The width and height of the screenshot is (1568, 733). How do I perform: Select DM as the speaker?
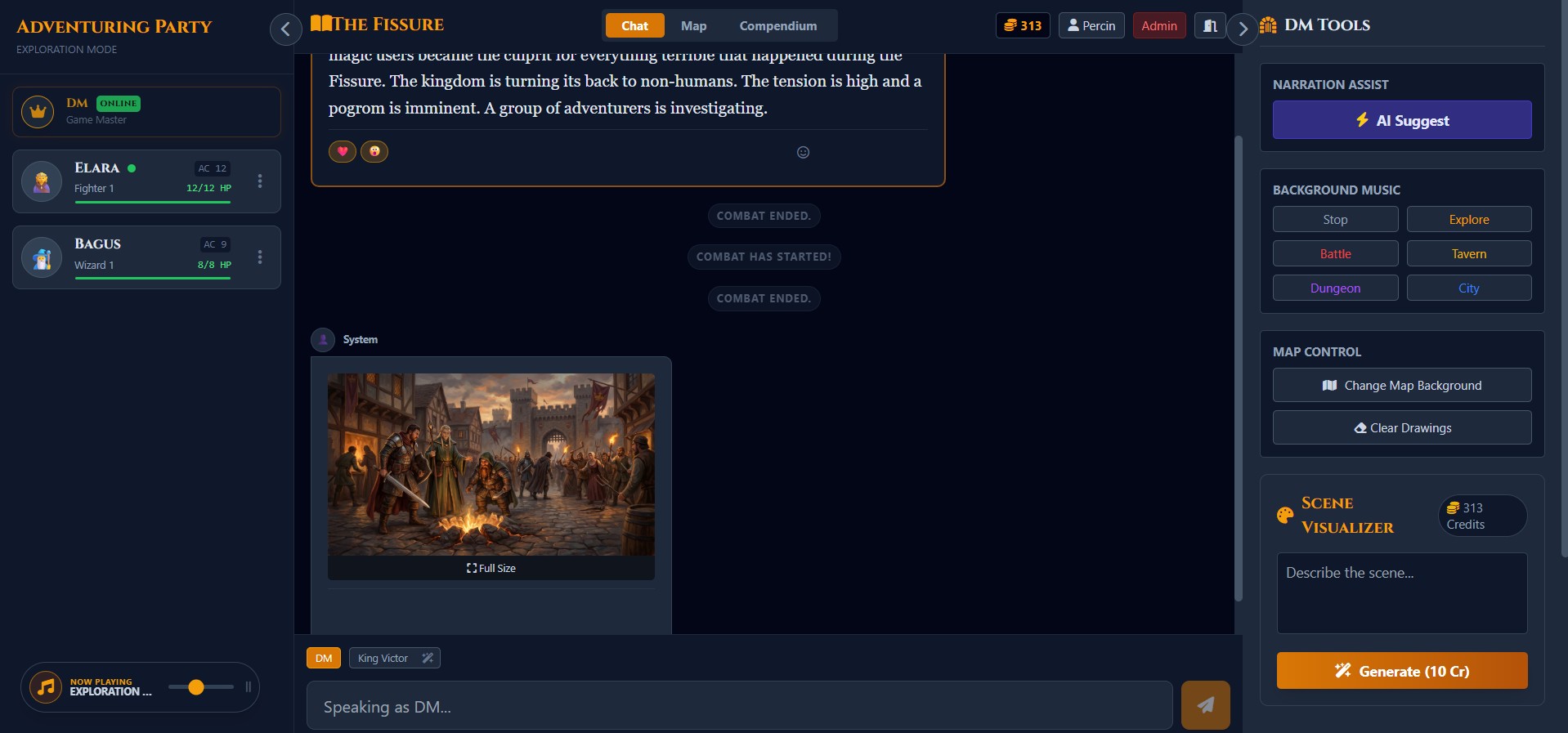point(324,658)
